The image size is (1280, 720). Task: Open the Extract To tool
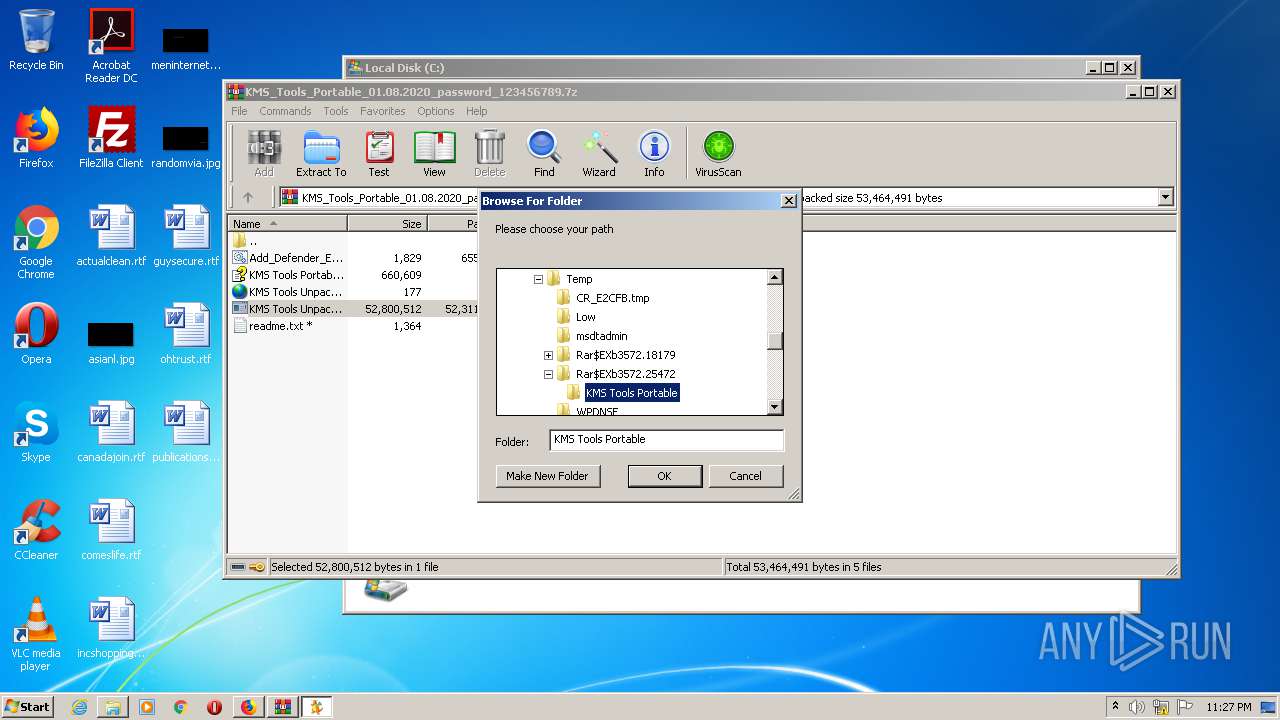321,154
